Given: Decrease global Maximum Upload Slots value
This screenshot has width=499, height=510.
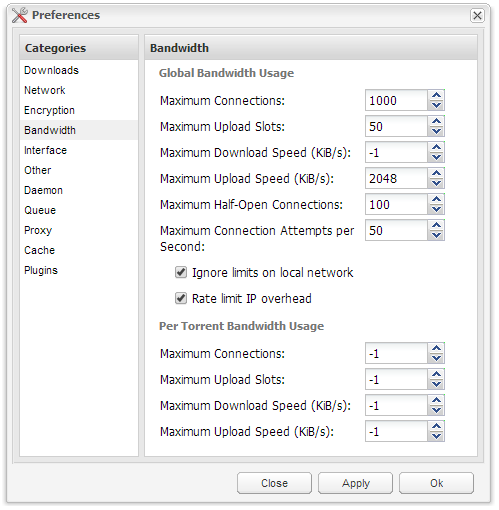Looking at the screenshot, I should click(x=436, y=131).
